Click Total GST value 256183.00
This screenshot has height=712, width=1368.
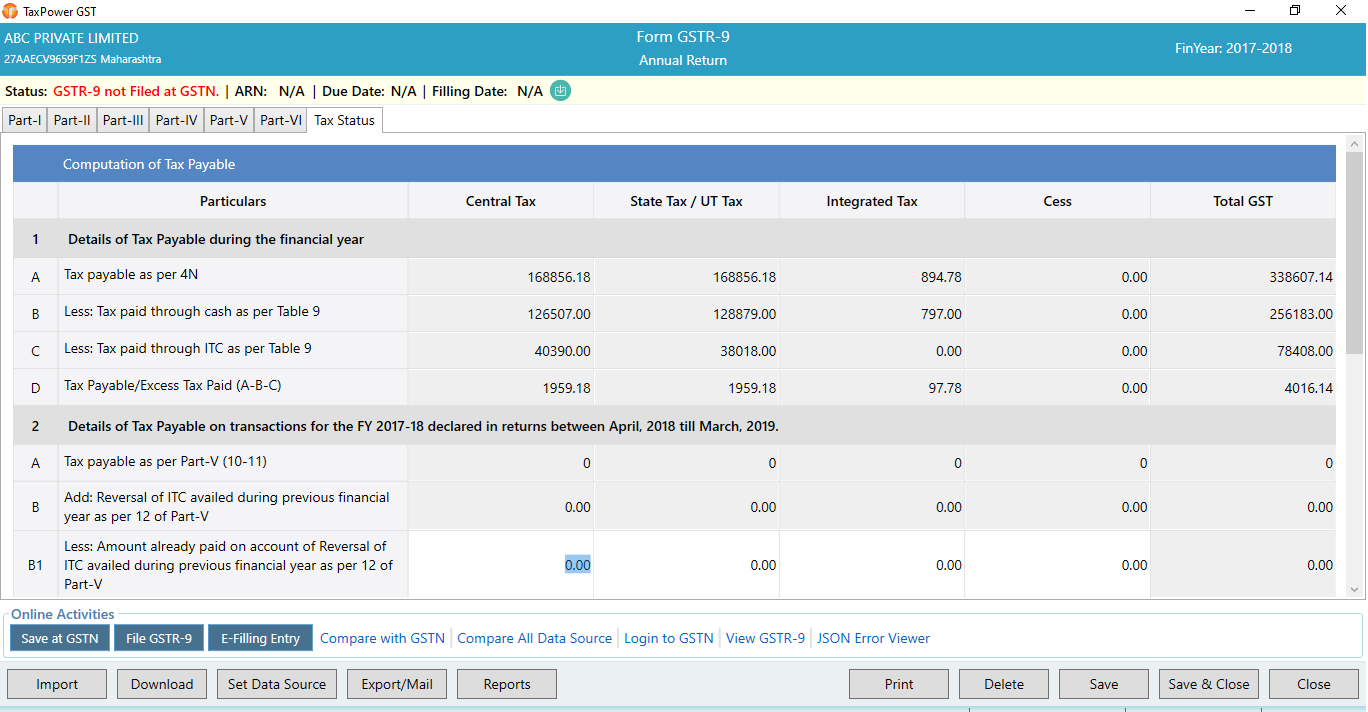(x=1301, y=314)
